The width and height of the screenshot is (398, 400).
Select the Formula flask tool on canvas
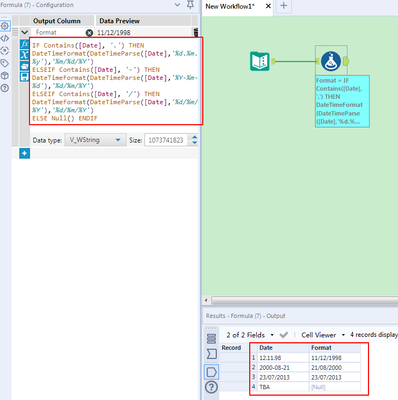click(x=331, y=61)
